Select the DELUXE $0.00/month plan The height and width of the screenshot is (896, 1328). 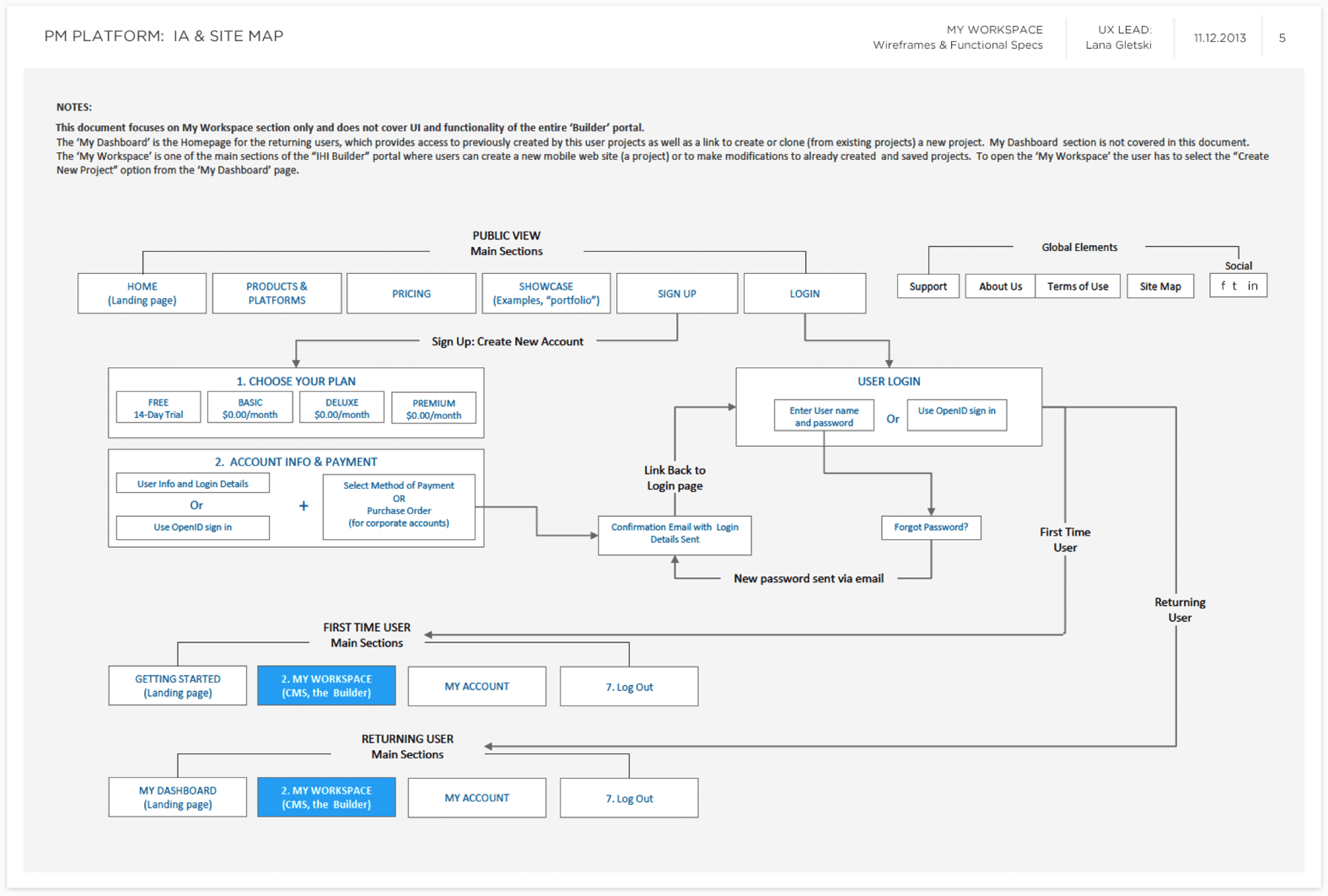tap(342, 408)
